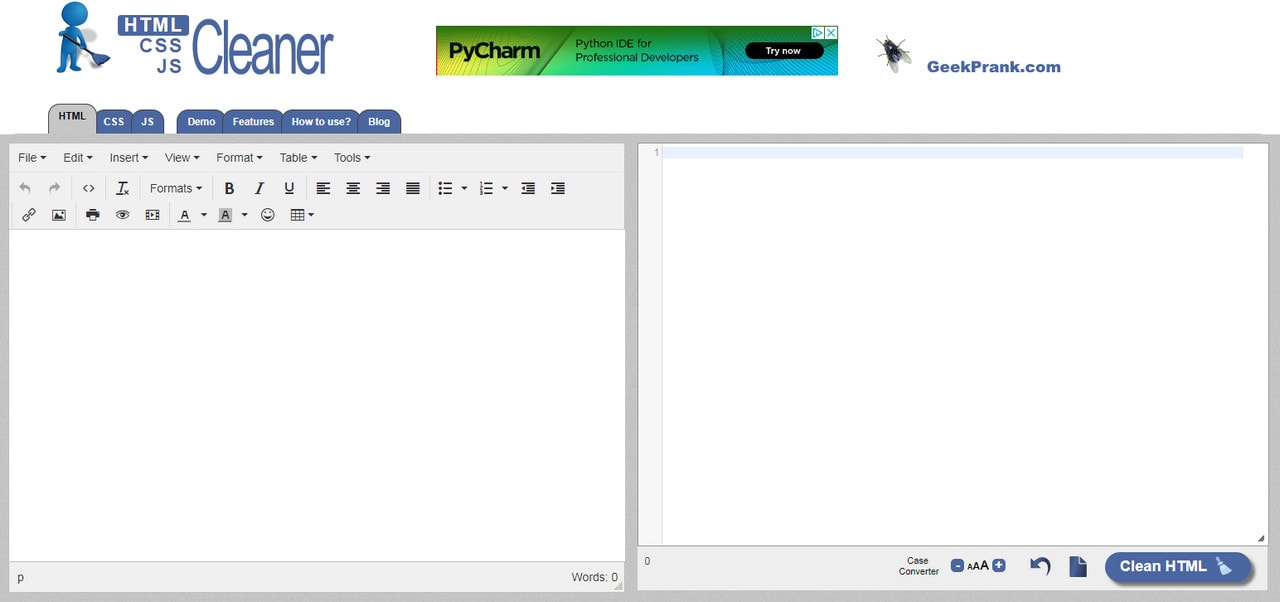This screenshot has width=1280, height=602.
Task: Print the document using the printer icon
Action: [x=93, y=215]
